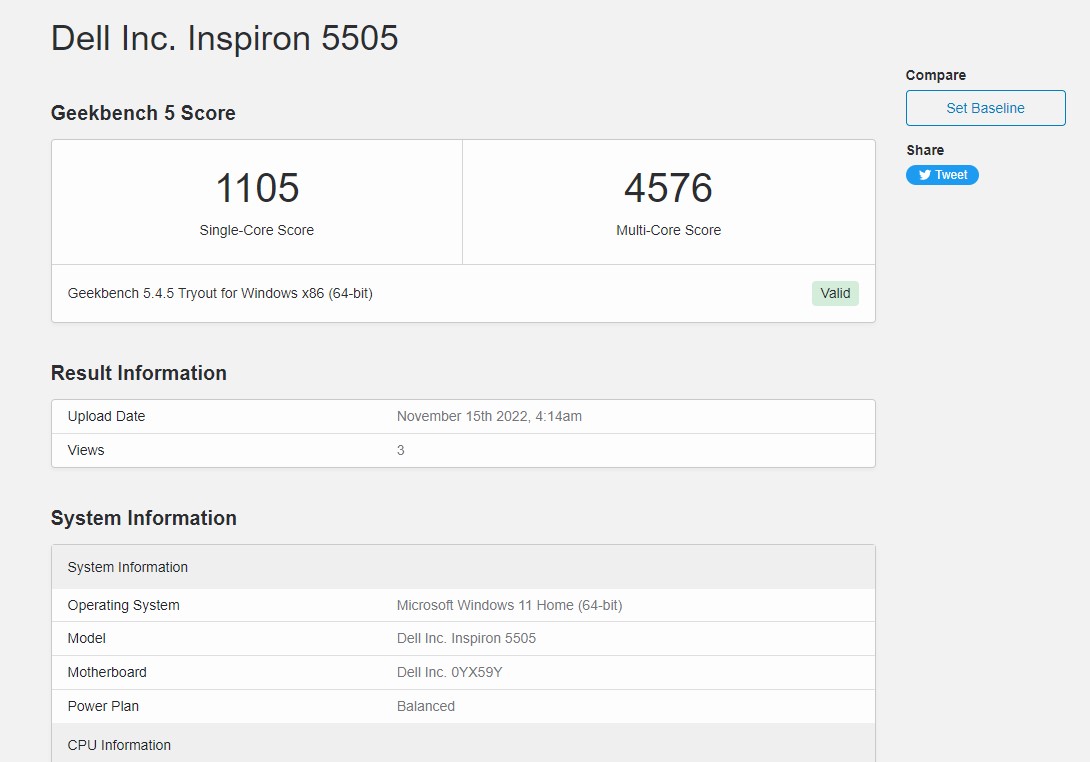This screenshot has height=762, width=1090.
Task: Click the "Multi-Core Score" label
Action: pyautogui.click(x=668, y=230)
